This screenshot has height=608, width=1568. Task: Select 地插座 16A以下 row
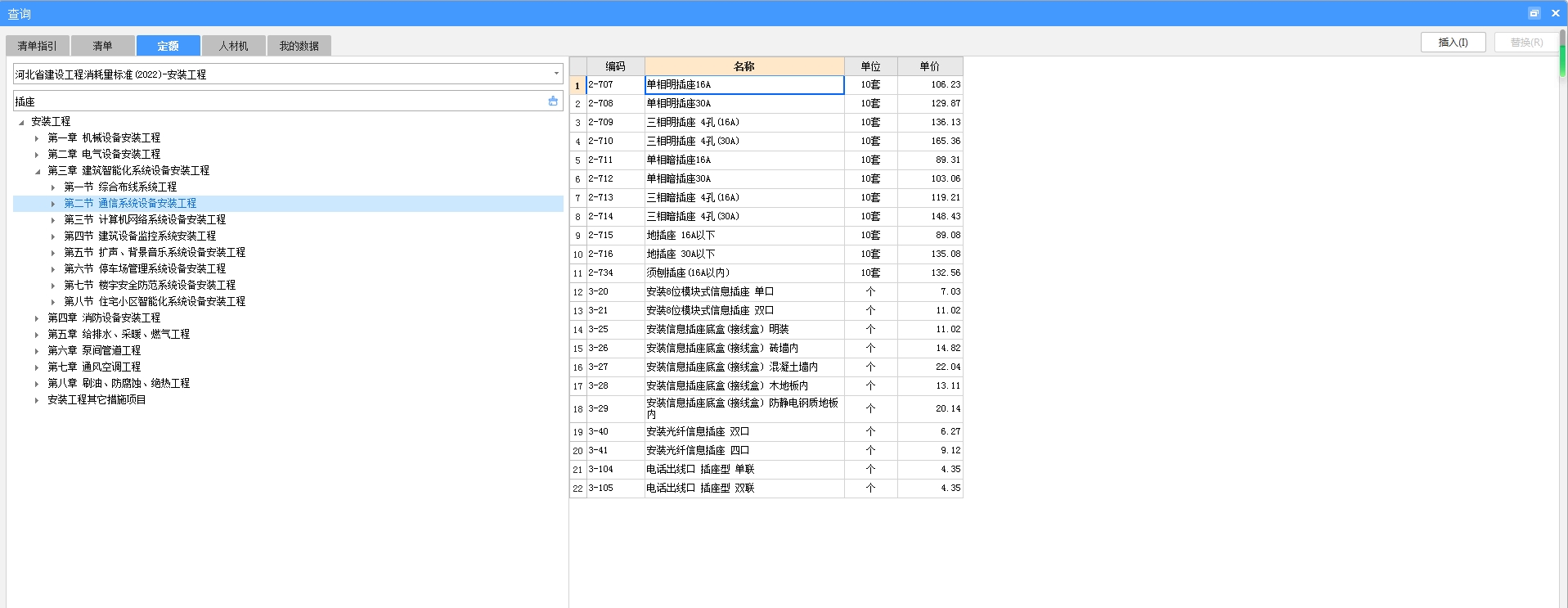point(744,235)
